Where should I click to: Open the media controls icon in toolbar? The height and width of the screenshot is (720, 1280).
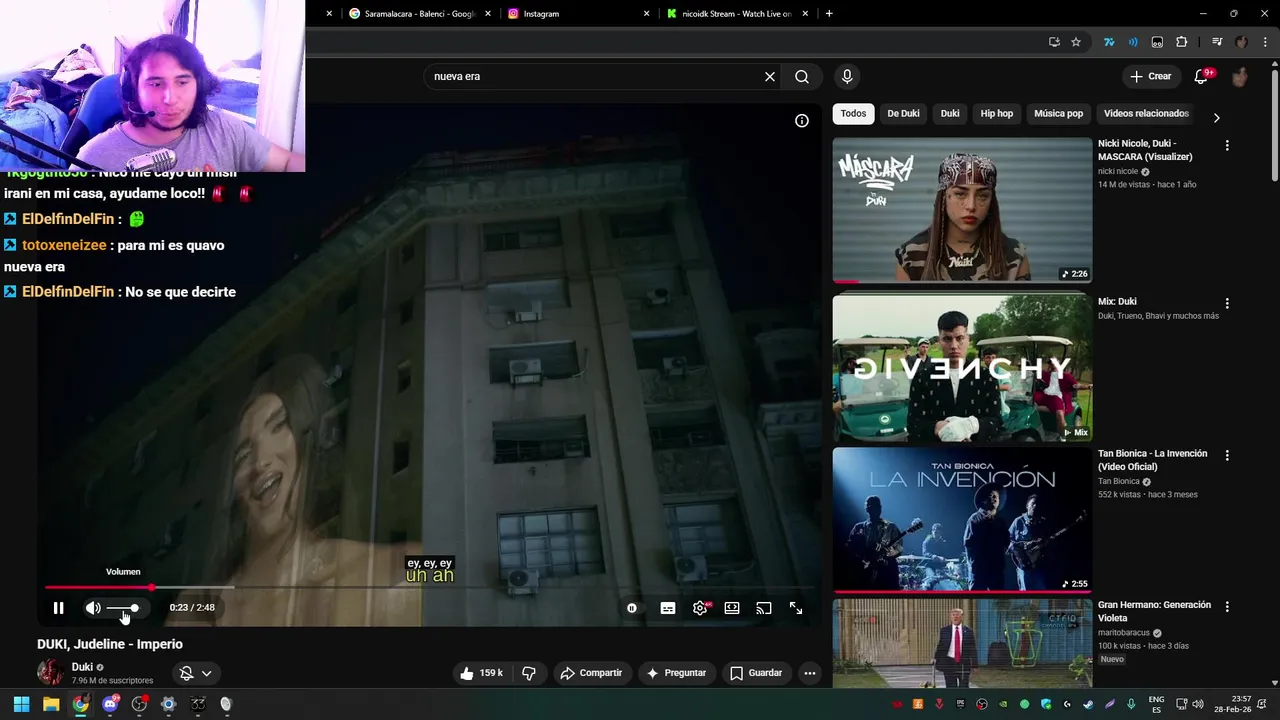tap(1217, 42)
